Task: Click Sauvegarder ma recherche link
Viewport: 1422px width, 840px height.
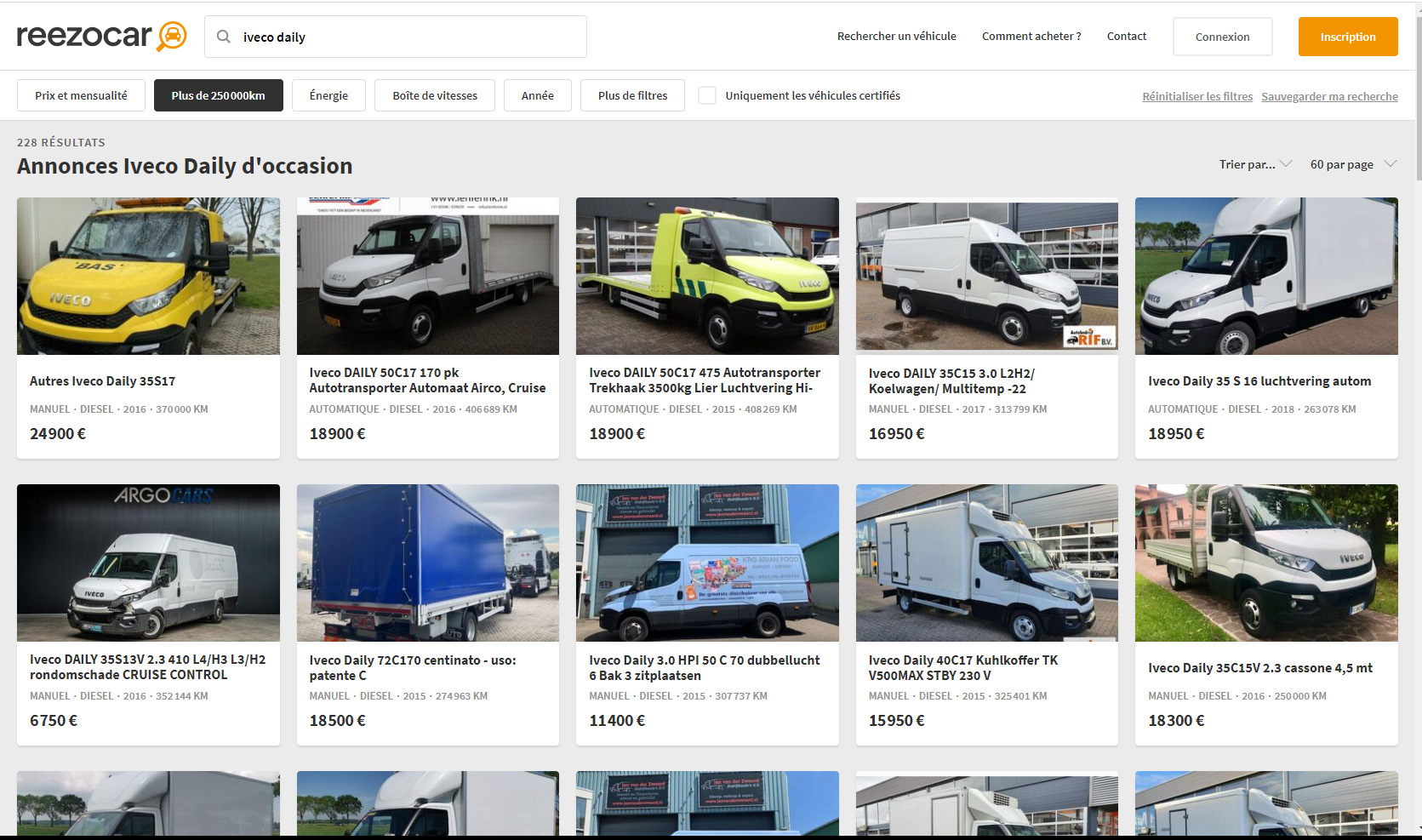Action: click(x=1329, y=96)
